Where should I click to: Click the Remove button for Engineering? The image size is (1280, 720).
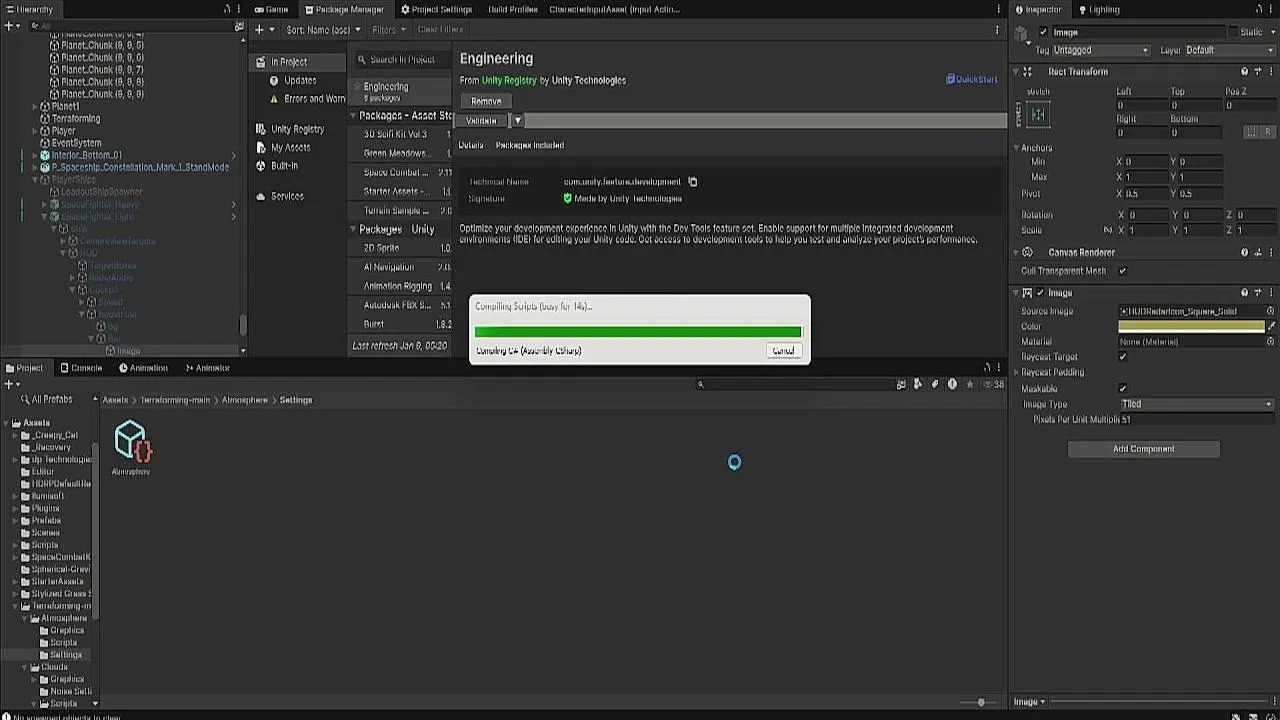(486, 101)
